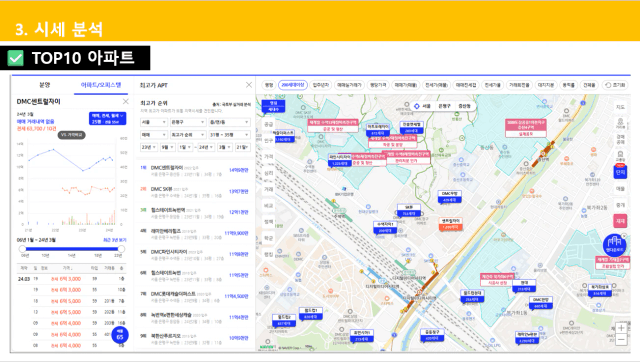Click the large blue building floating icon on map
This screenshot has width=640, height=362.
pyautogui.click(x=614, y=245)
